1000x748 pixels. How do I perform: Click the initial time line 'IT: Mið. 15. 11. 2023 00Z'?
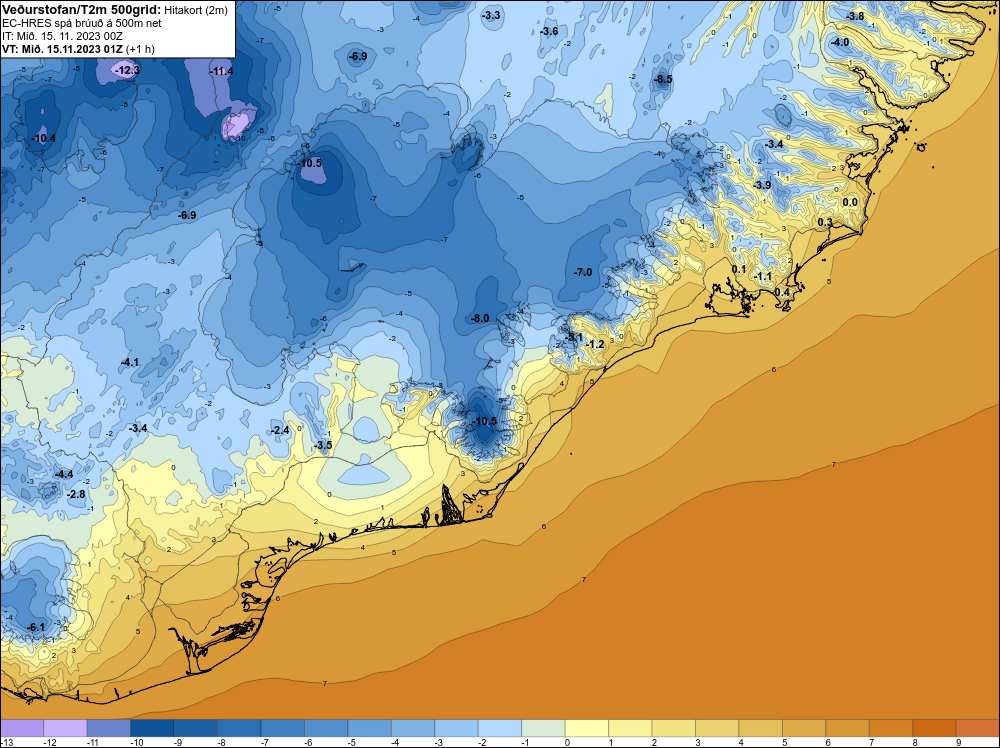click(62, 36)
